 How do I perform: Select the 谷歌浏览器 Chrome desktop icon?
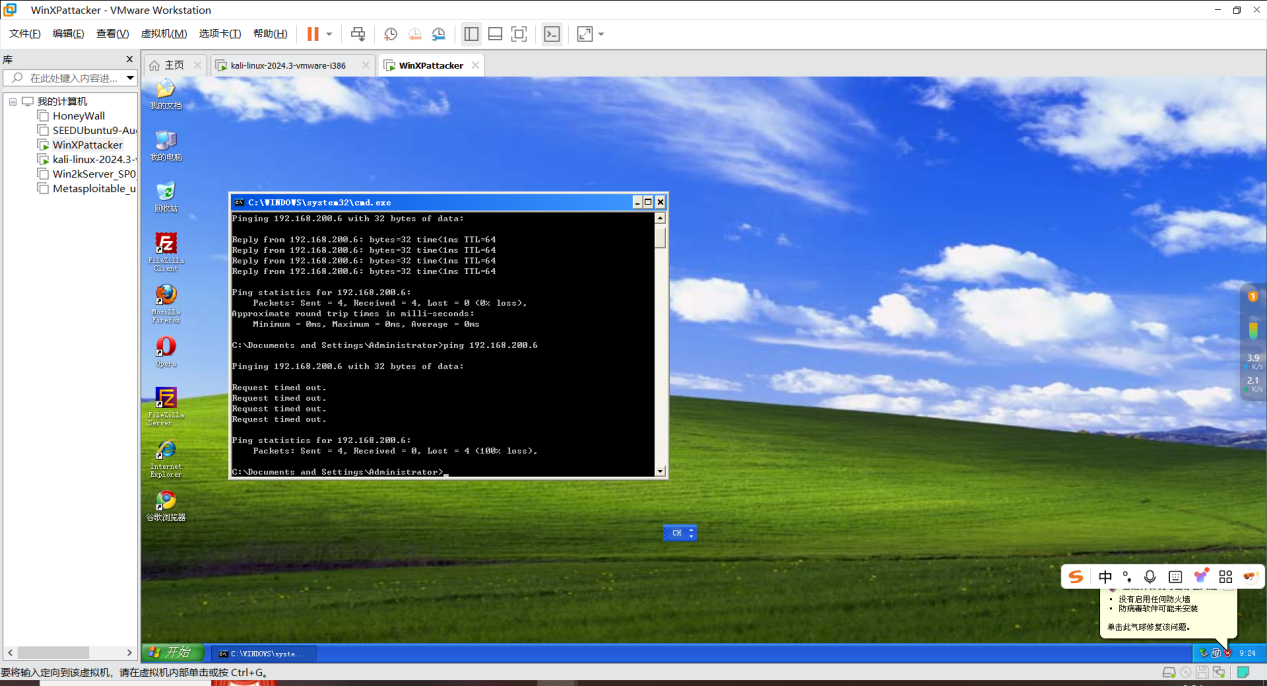point(166,506)
